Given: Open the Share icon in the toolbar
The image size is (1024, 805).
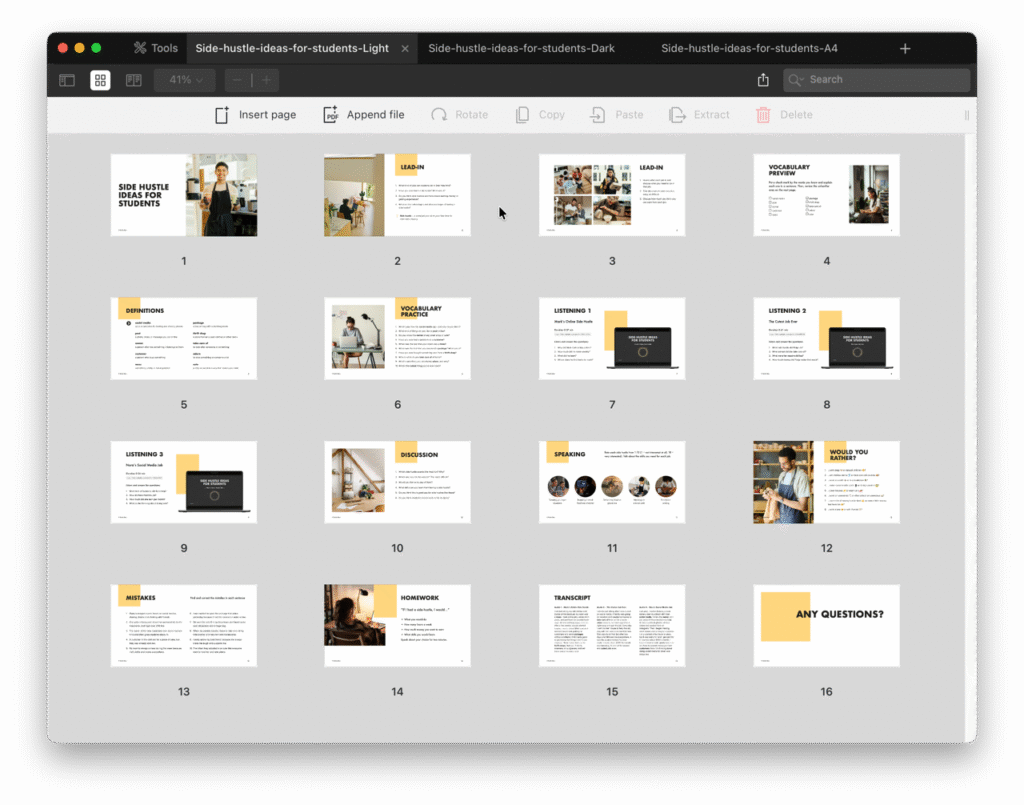Looking at the screenshot, I should (x=762, y=79).
